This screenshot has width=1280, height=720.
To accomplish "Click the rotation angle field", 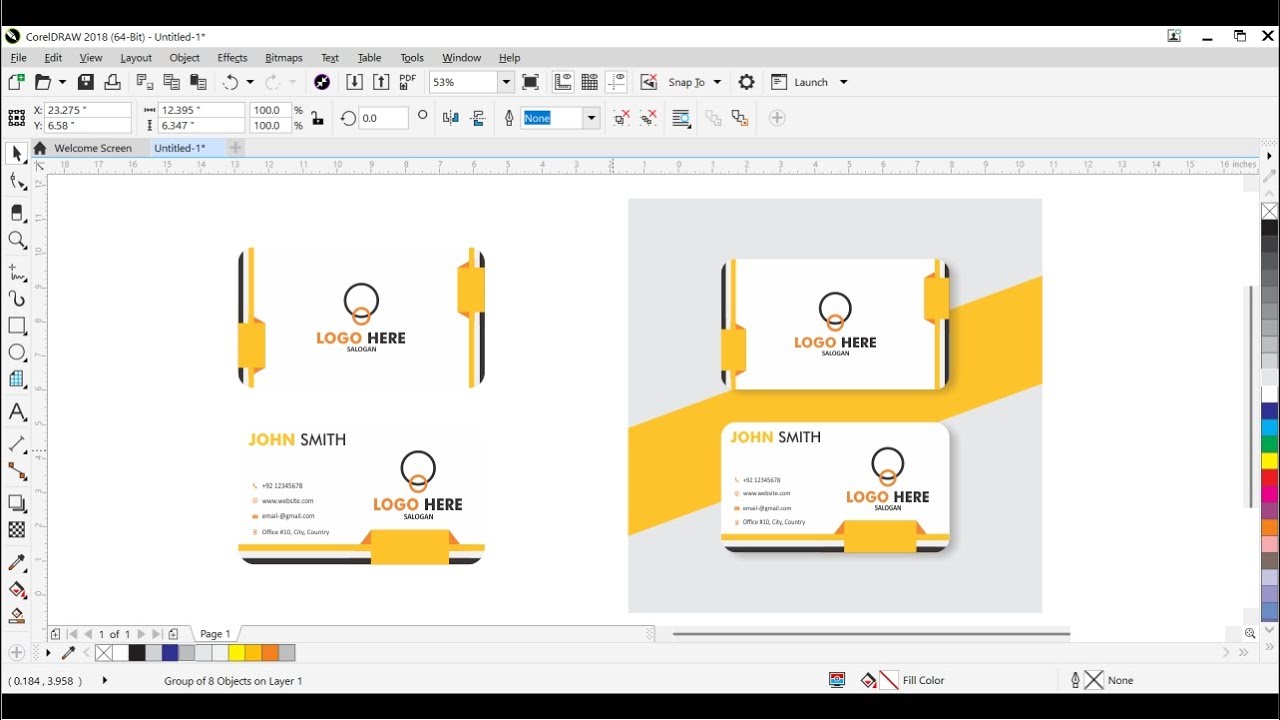I will click(x=383, y=118).
